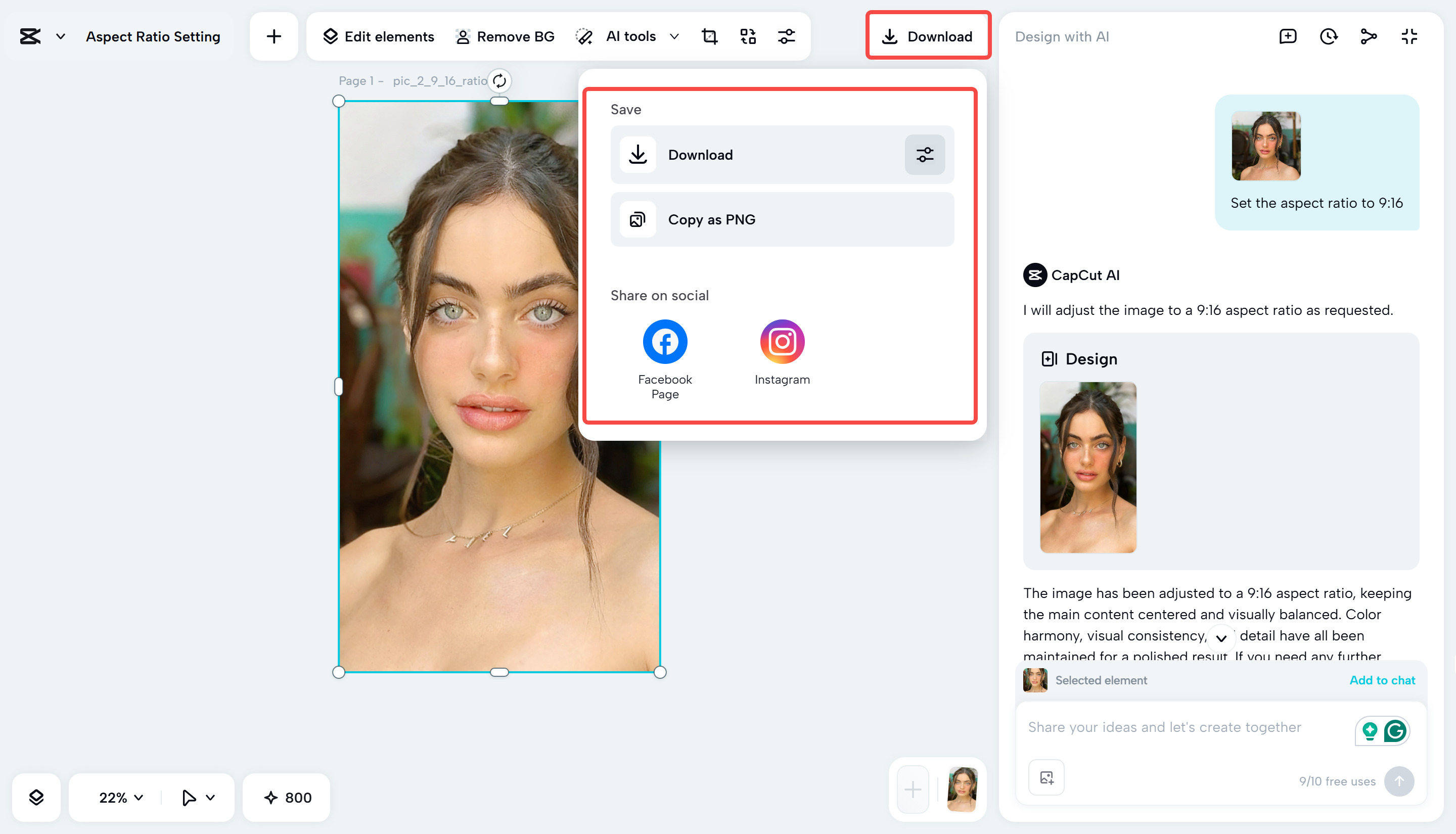Expand the 22% zoom dropdown
The image size is (1456, 834).
click(121, 797)
